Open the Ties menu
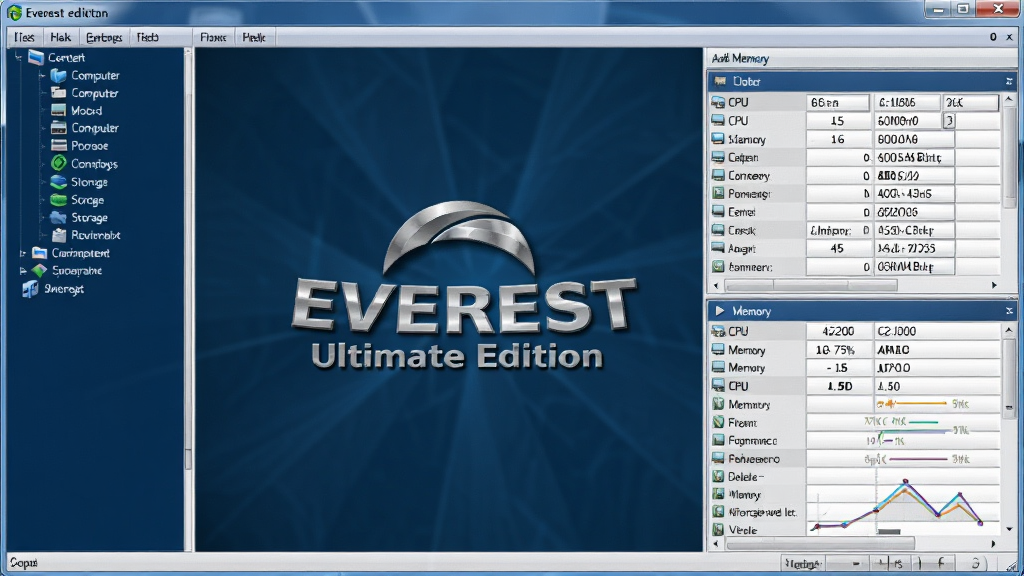 click(x=24, y=37)
